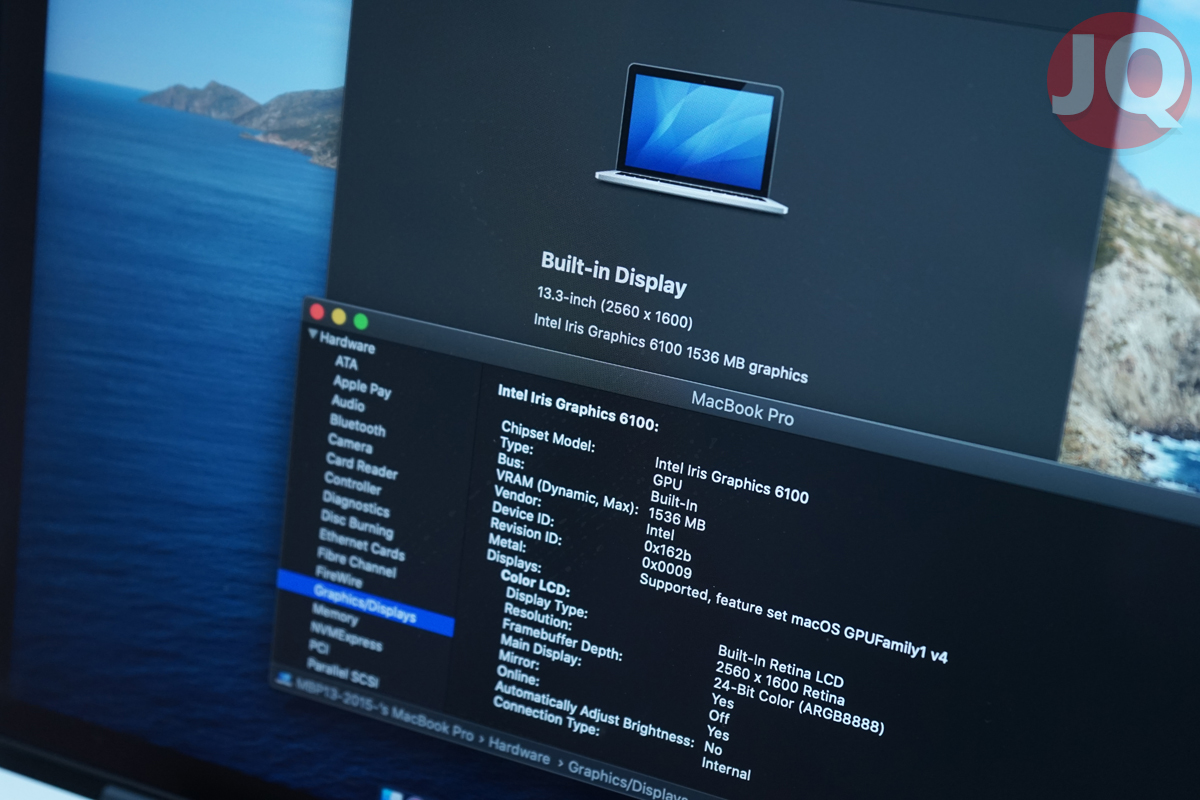Open the Card Reader sidebar entry
1200x800 pixels.
point(361,465)
